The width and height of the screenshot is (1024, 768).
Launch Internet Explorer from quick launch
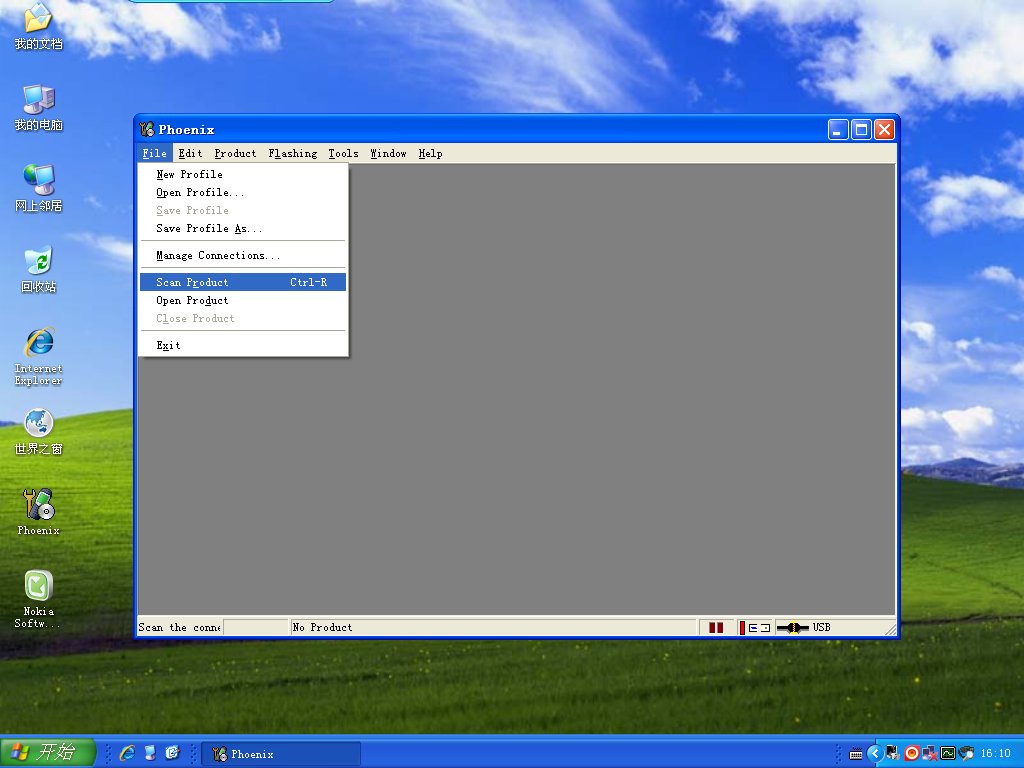coord(127,753)
